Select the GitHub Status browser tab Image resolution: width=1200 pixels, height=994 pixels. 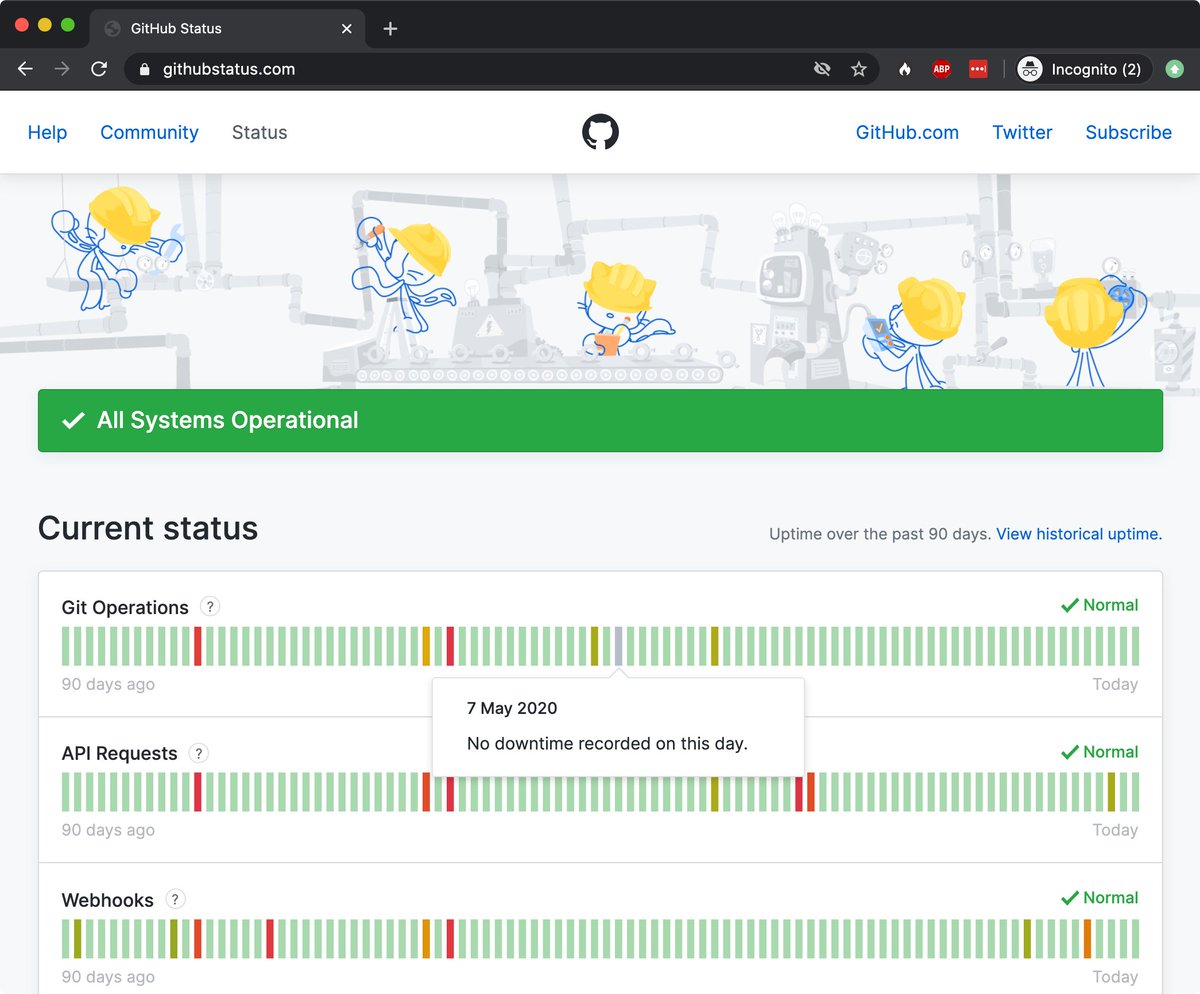[227, 28]
